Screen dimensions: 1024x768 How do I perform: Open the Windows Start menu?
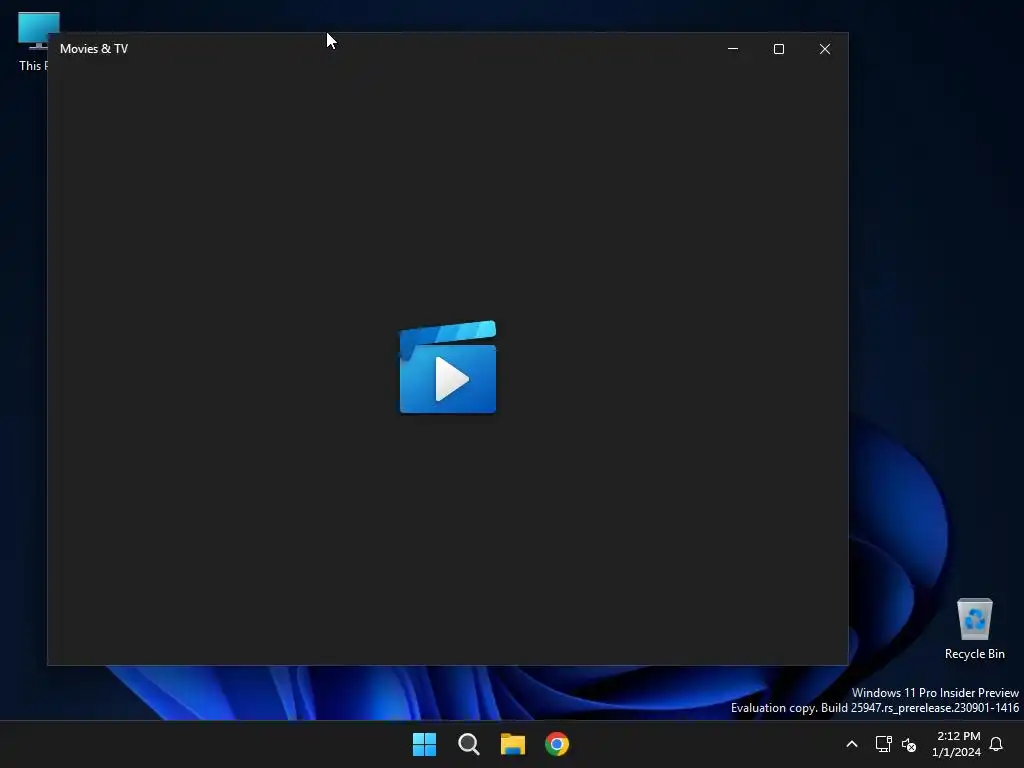point(424,744)
